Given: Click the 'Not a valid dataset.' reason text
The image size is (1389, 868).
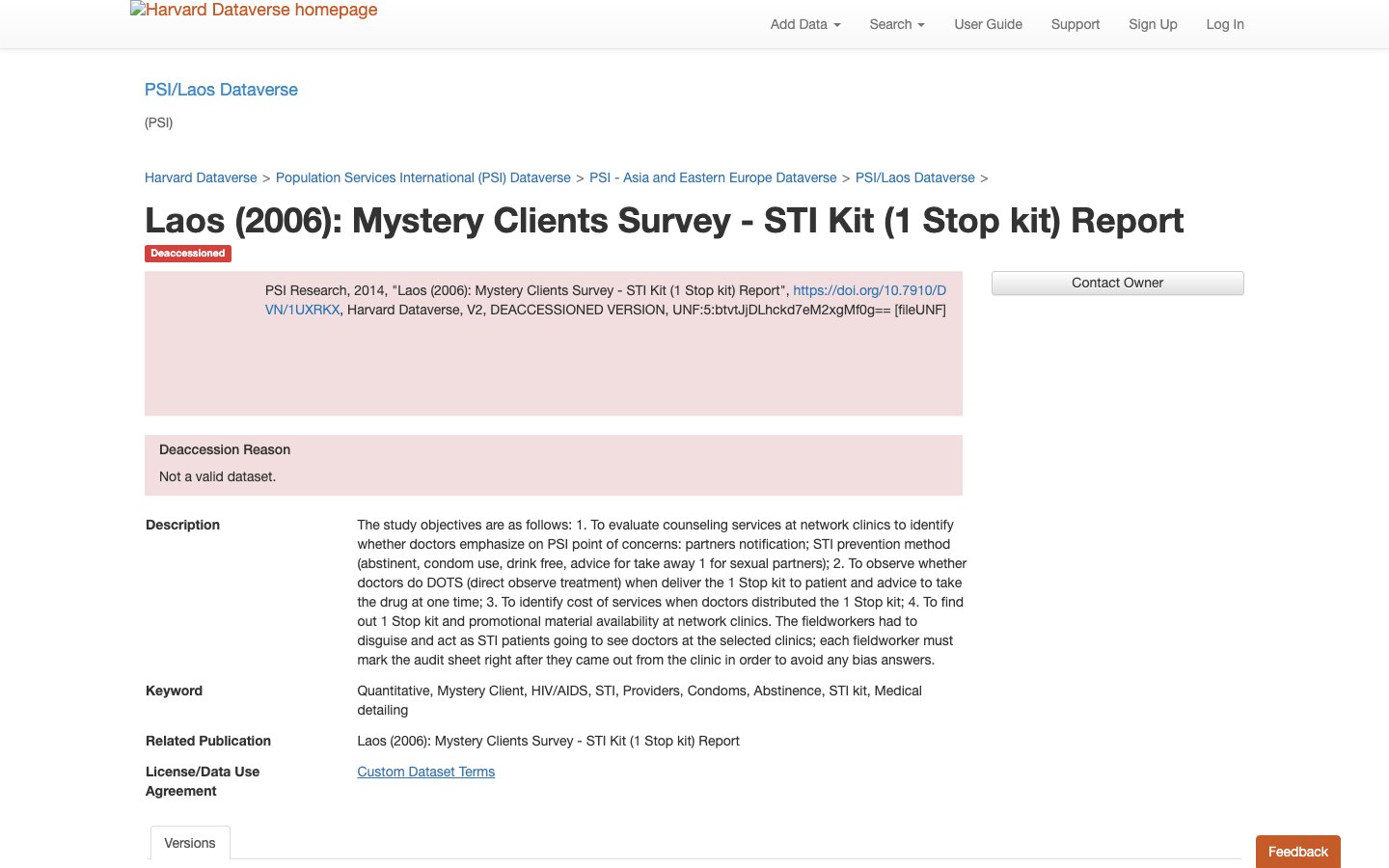Looking at the screenshot, I should pyautogui.click(x=217, y=476).
